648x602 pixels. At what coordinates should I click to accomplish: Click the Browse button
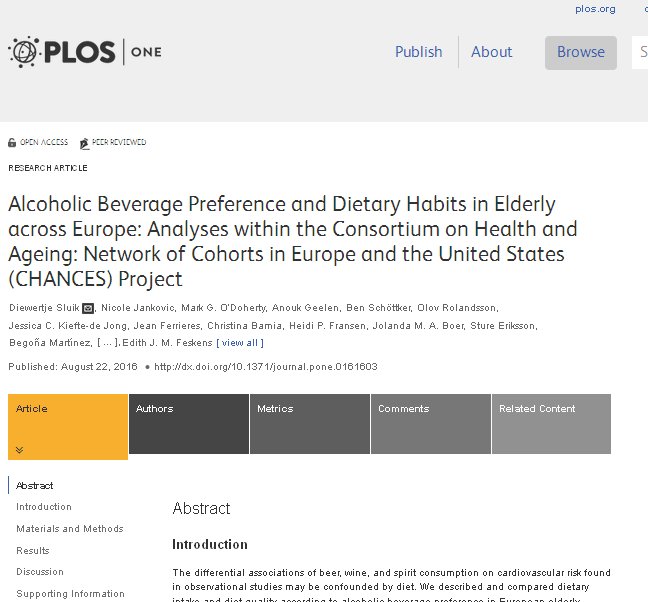click(x=580, y=52)
